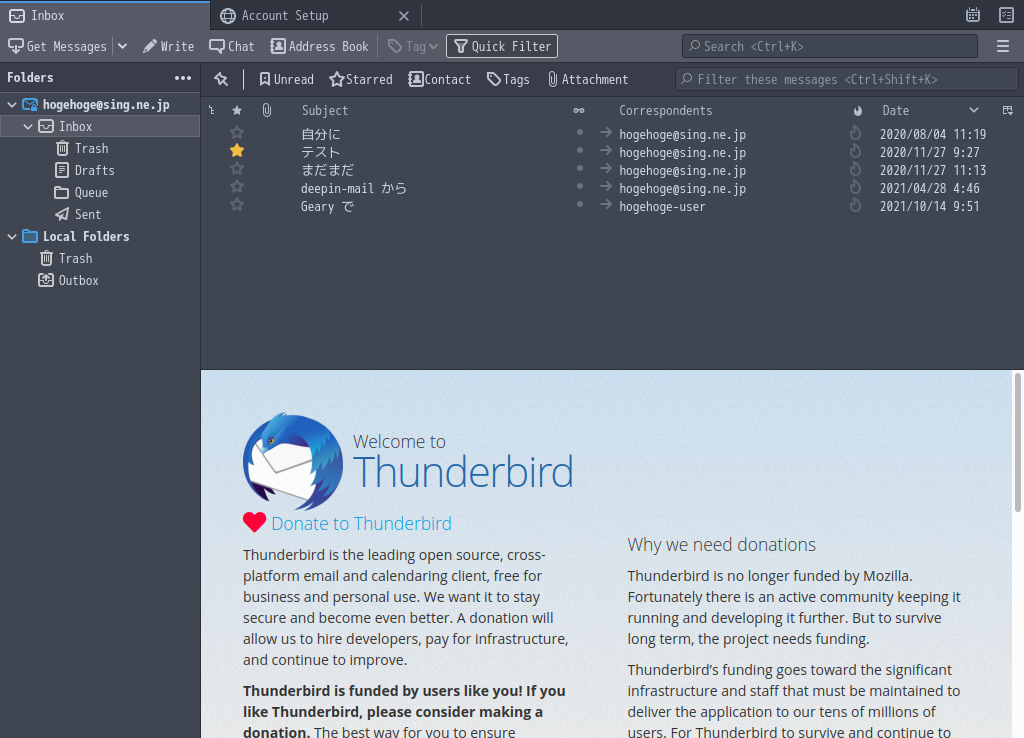Viewport: 1024px width, 738px height.
Task: Open the application hamburger menu
Action: 1003,46
